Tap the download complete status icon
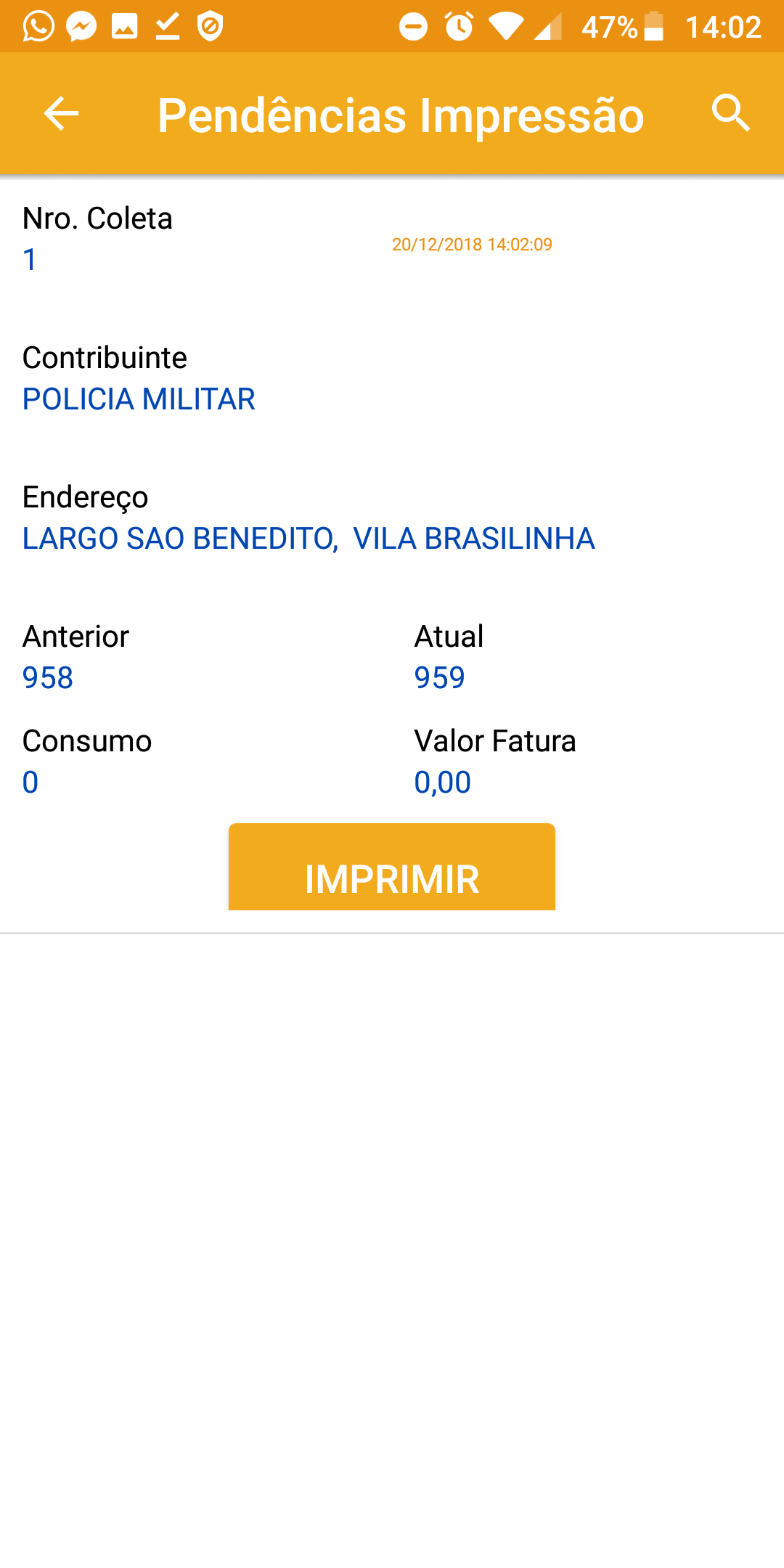 coord(168,27)
